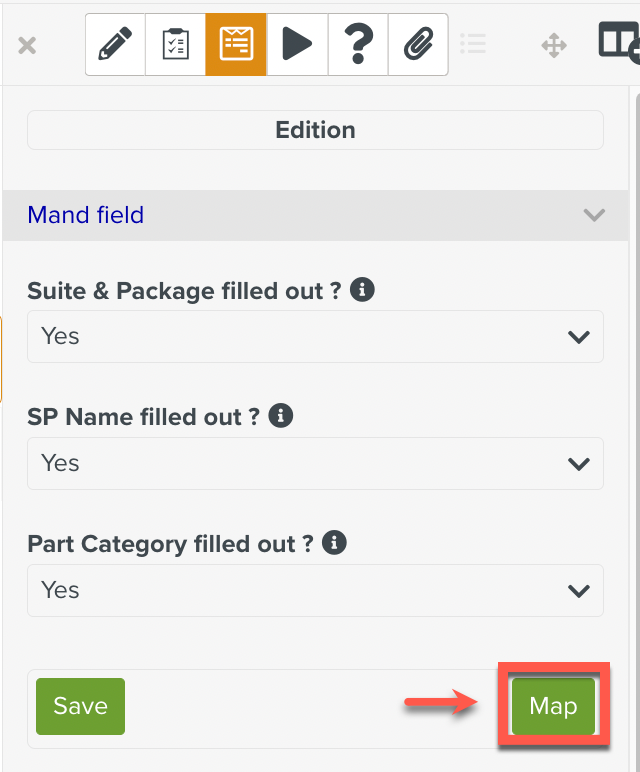
Task: Click the pencil edit icon
Action: click(116, 45)
